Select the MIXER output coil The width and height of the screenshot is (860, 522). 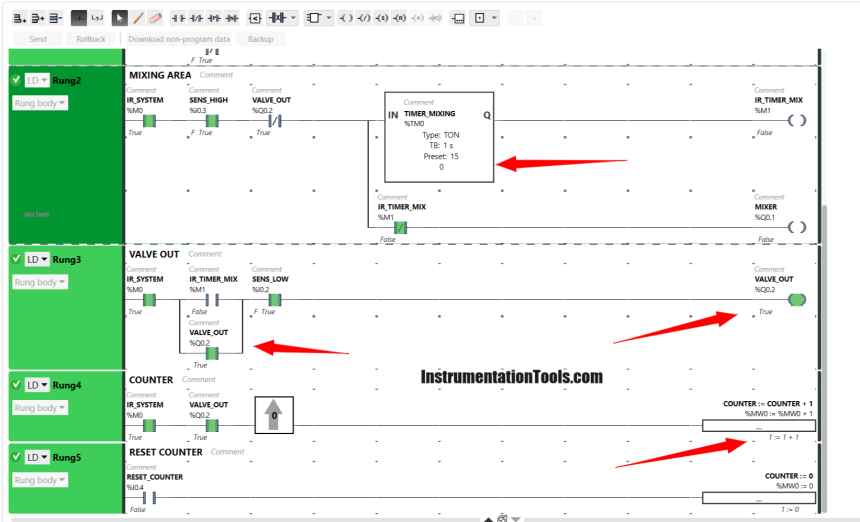[x=796, y=227]
